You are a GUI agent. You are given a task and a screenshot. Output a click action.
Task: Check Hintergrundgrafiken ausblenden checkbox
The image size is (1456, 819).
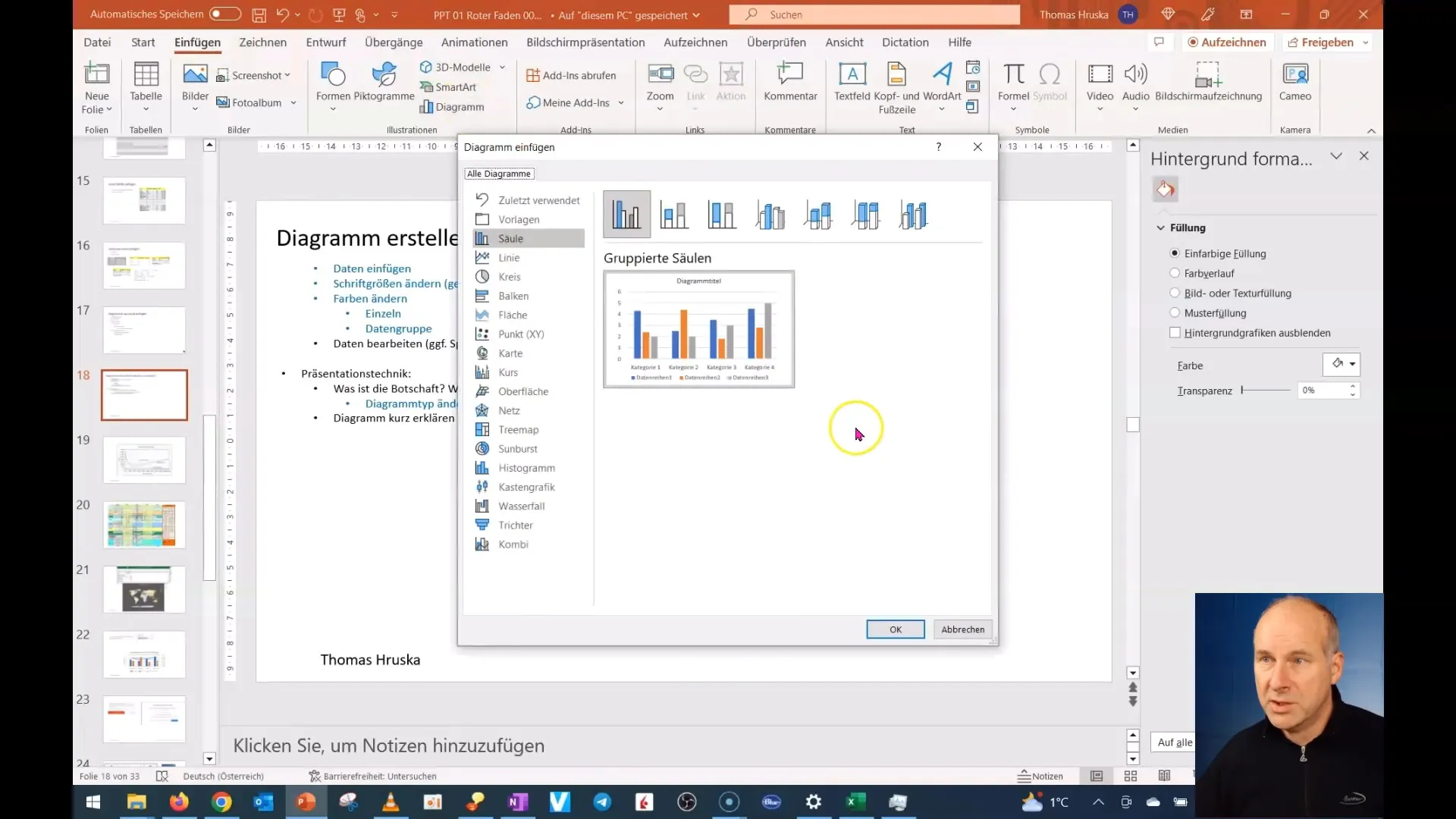[x=1175, y=332]
